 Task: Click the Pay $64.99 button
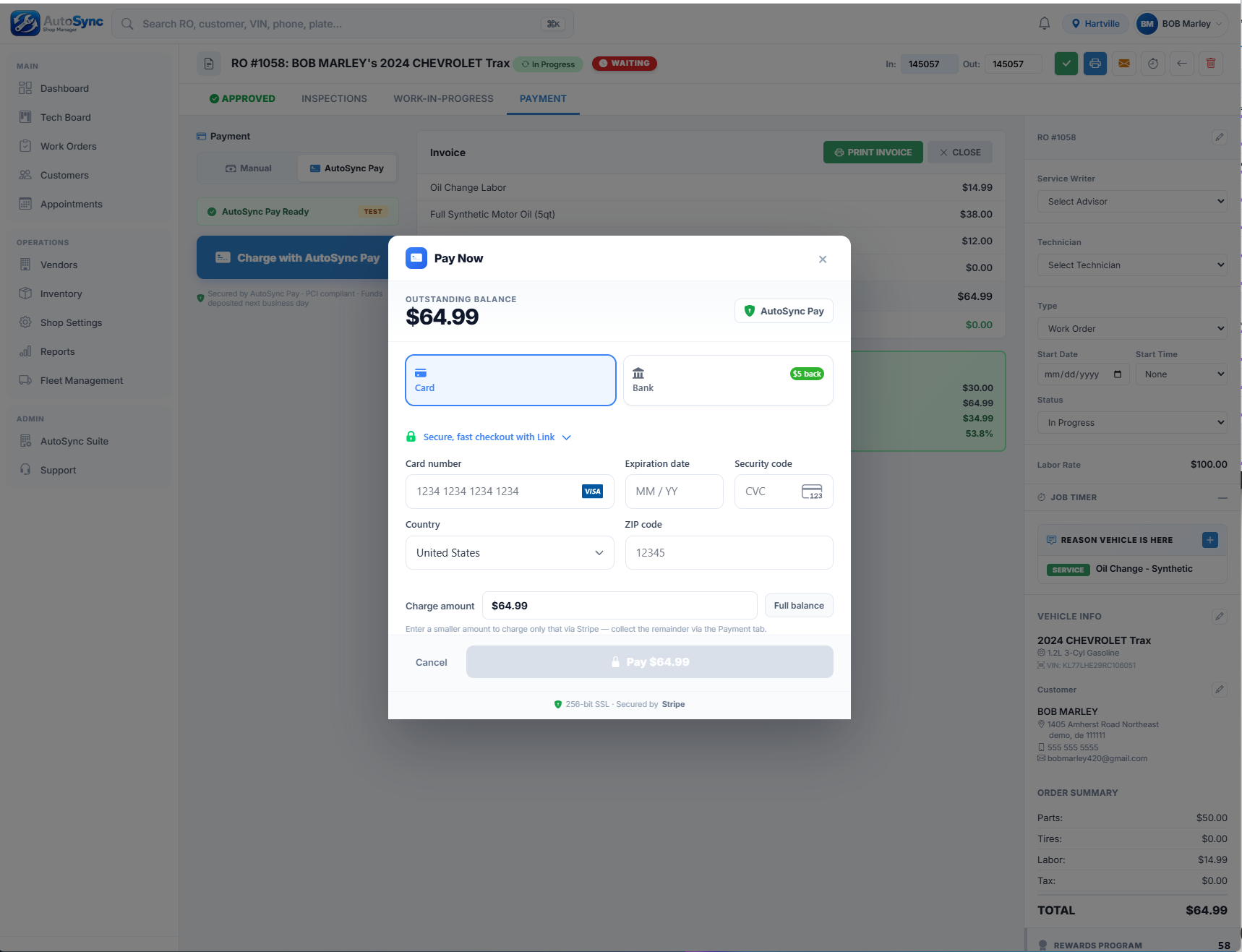pos(649,662)
